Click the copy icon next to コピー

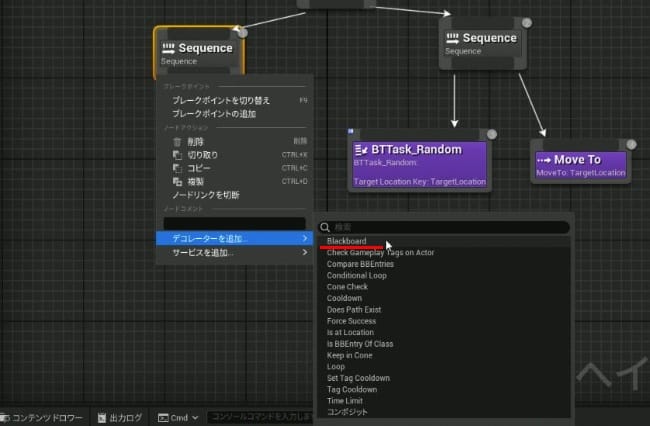[177, 168]
